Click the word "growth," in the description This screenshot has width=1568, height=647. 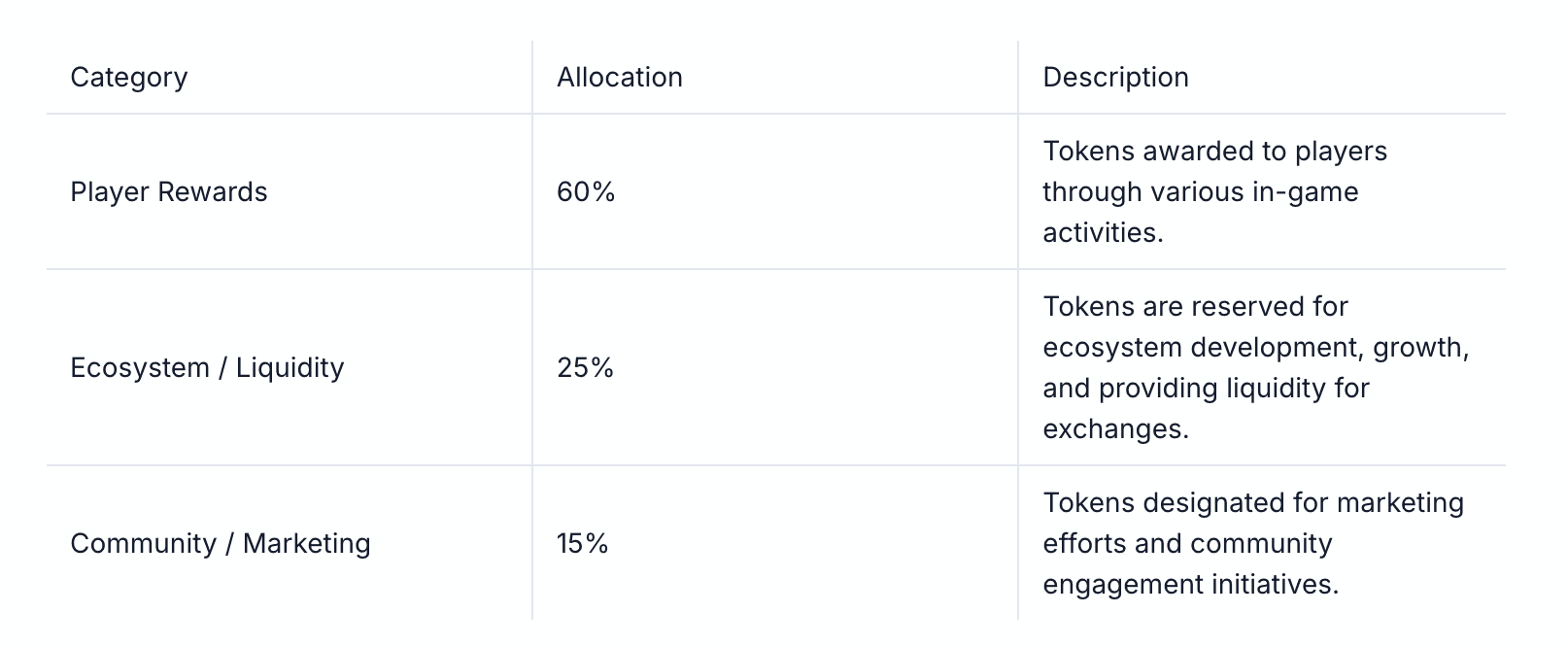click(x=1421, y=348)
